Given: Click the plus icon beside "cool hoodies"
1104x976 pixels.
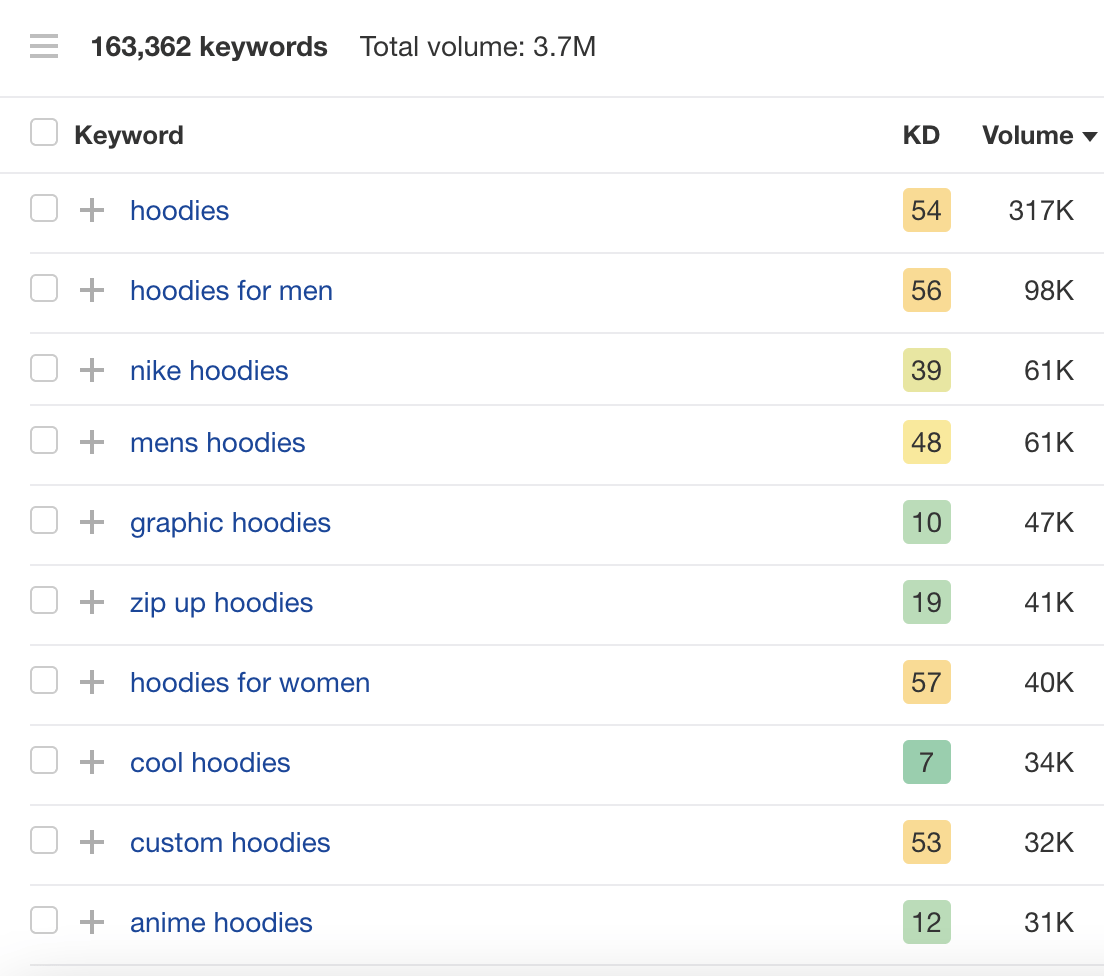Looking at the screenshot, I should (x=91, y=762).
